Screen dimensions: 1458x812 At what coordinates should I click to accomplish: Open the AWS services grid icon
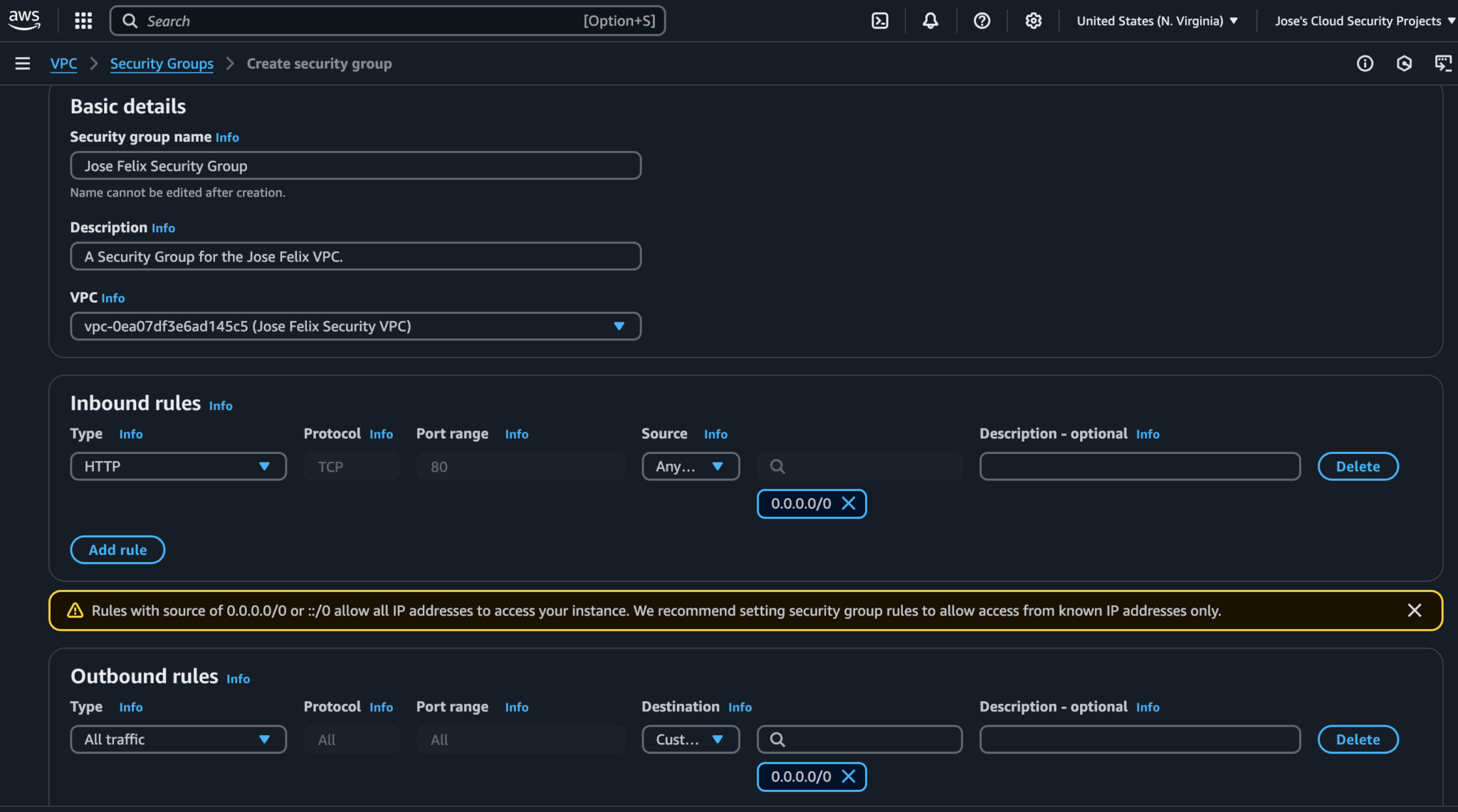click(83, 21)
